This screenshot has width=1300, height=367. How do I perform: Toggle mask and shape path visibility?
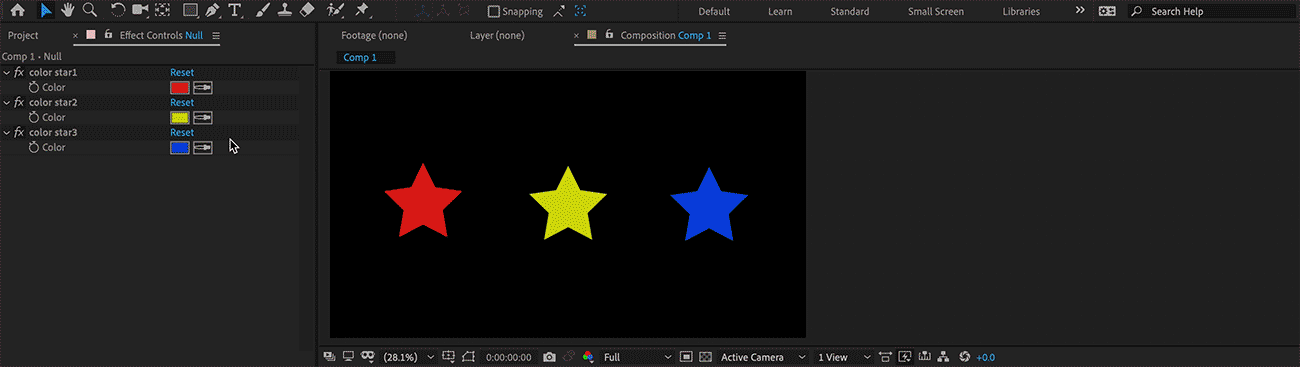[469, 357]
